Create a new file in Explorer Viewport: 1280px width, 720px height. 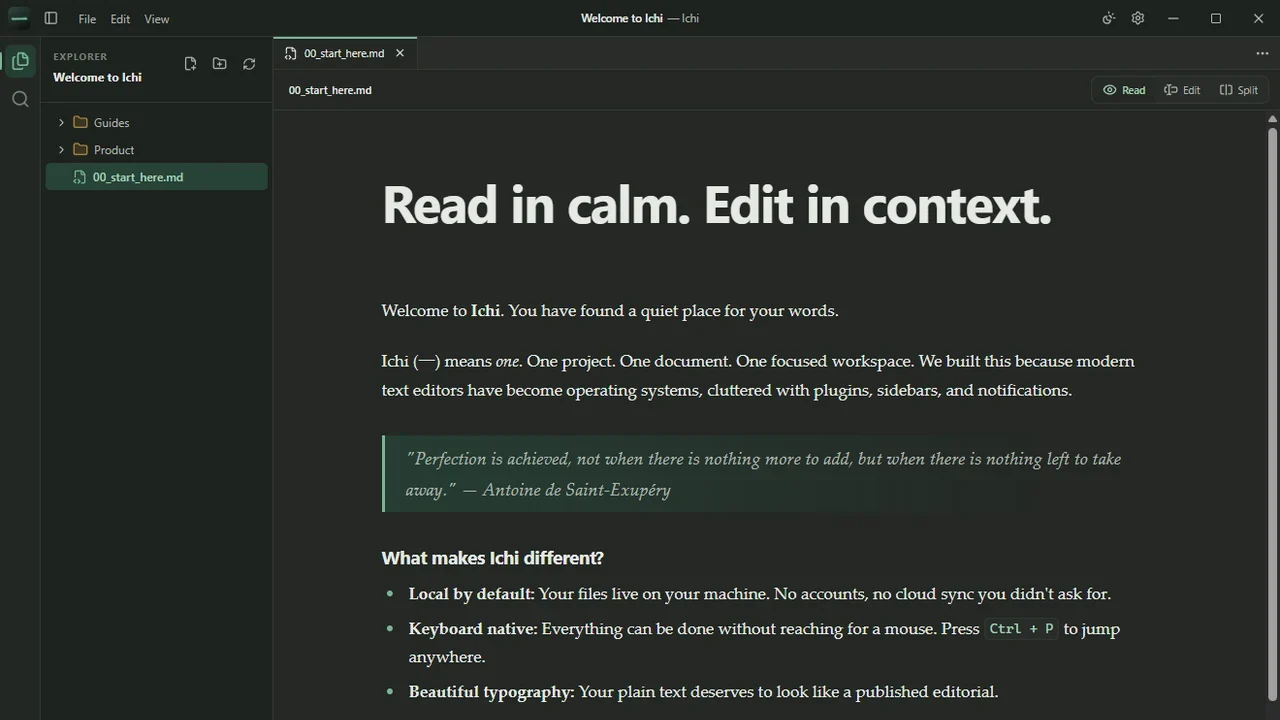pyautogui.click(x=190, y=64)
